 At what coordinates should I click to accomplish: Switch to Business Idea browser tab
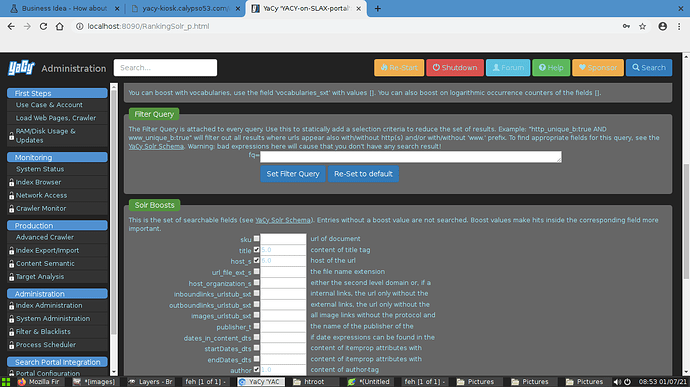(x=64, y=8)
